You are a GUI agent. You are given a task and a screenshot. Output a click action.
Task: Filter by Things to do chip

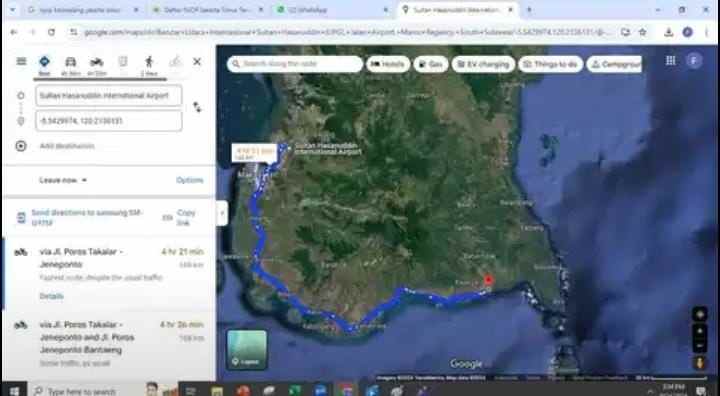tap(551, 64)
